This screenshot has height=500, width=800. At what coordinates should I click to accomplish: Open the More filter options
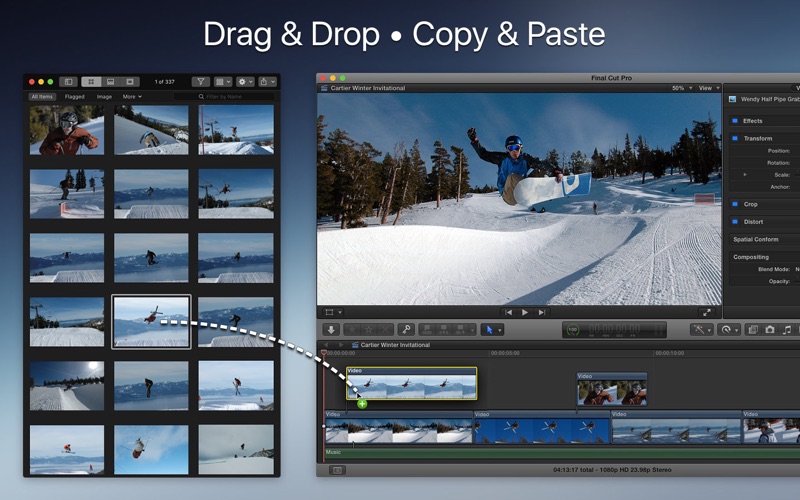click(132, 97)
